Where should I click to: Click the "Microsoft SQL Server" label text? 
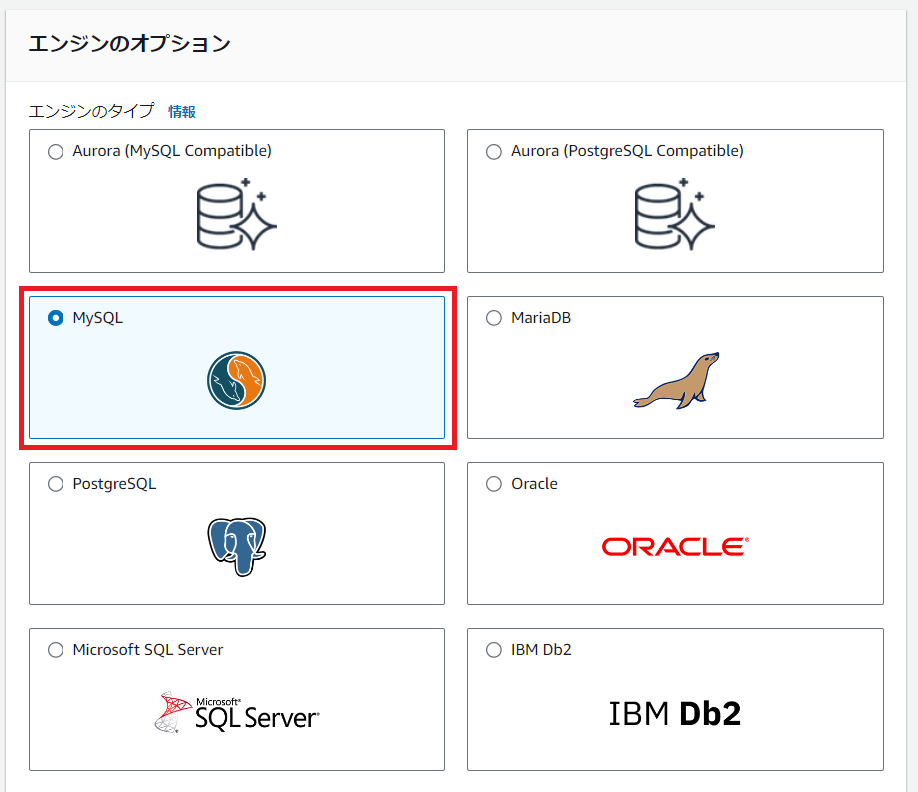(148, 650)
